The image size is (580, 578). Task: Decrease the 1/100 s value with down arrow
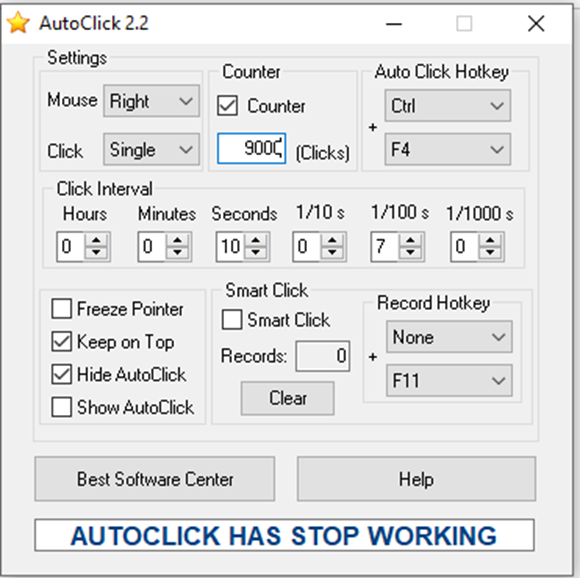click(411, 253)
